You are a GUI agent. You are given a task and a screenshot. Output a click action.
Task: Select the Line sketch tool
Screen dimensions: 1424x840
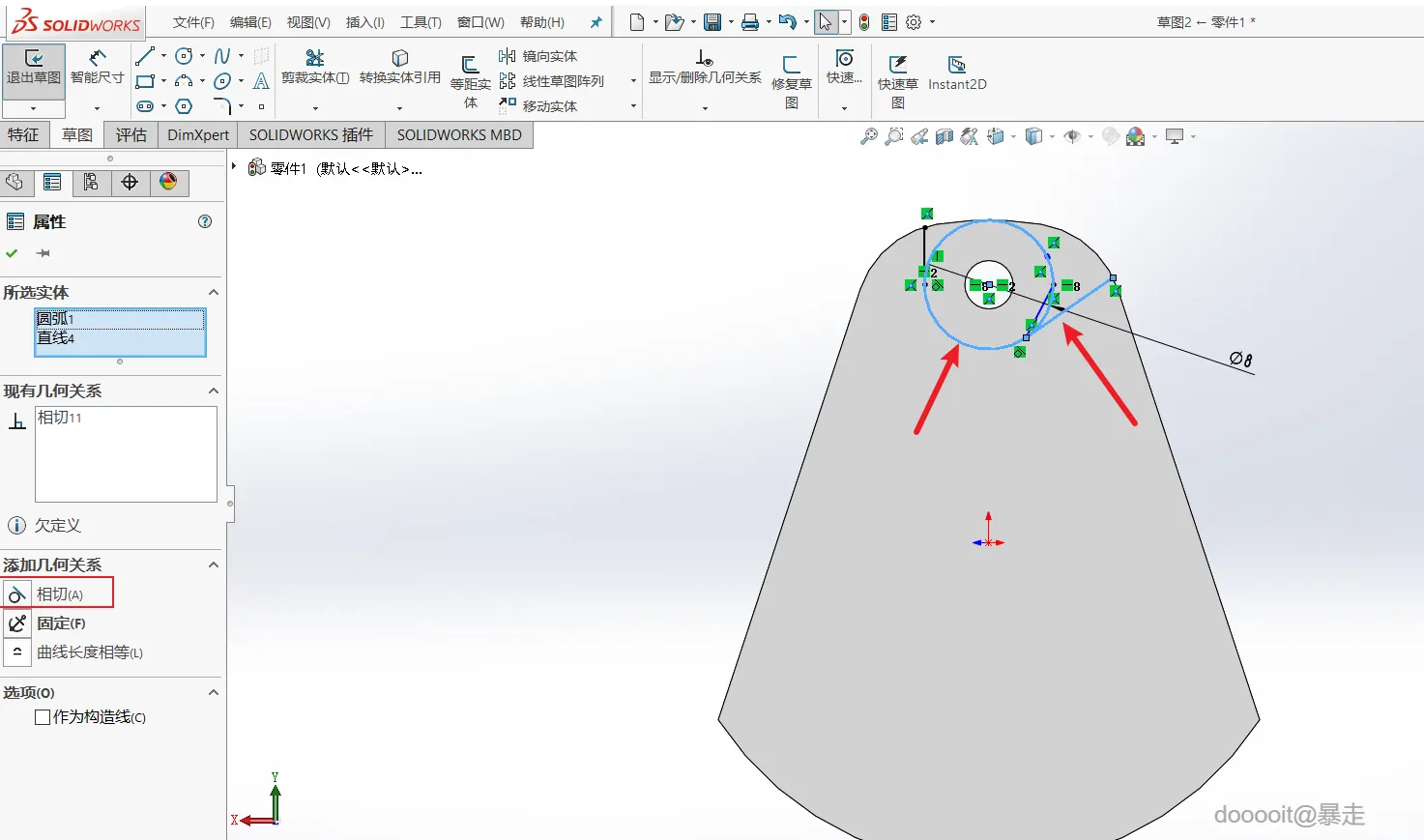[x=145, y=56]
